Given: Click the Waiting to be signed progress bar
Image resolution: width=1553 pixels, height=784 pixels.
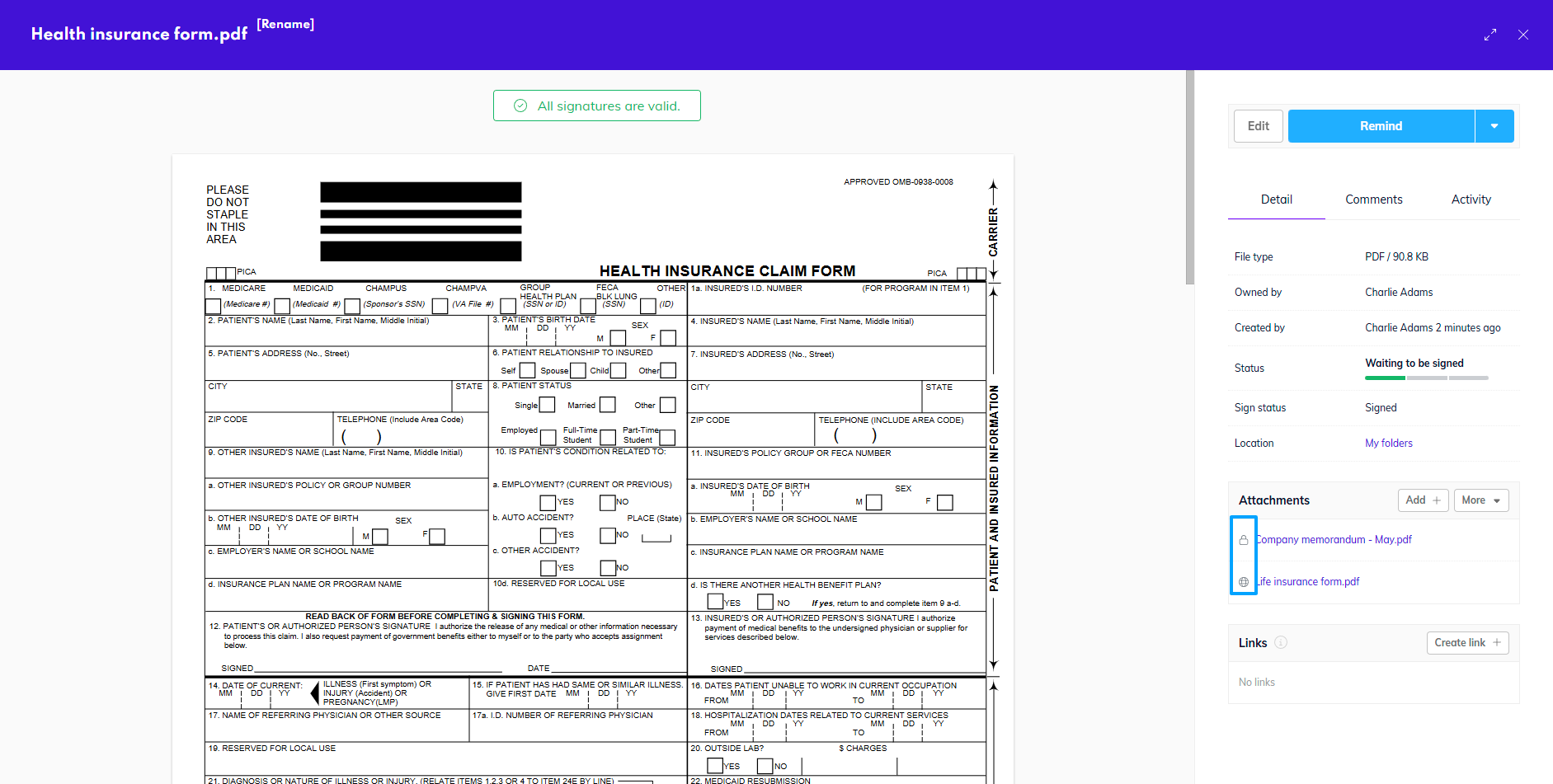Looking at the screenshot, I should 1426,378.
